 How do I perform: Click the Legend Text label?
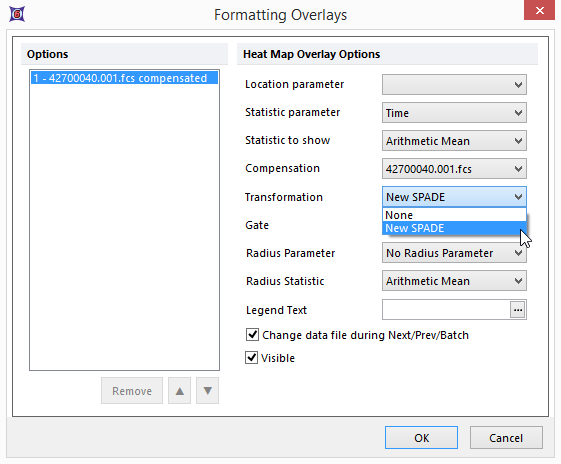point(276,310)
